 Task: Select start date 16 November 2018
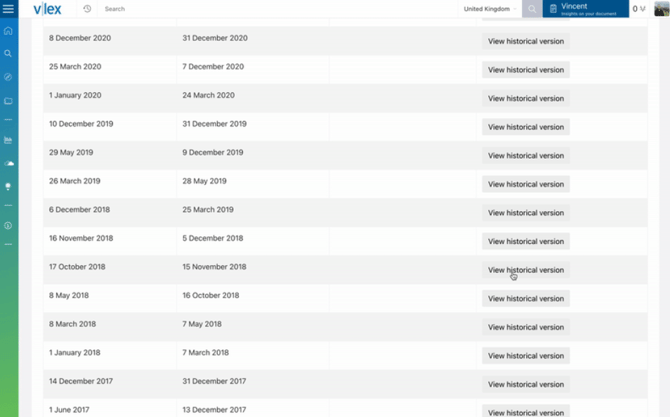pyautogui.click(x=81, y=238)
